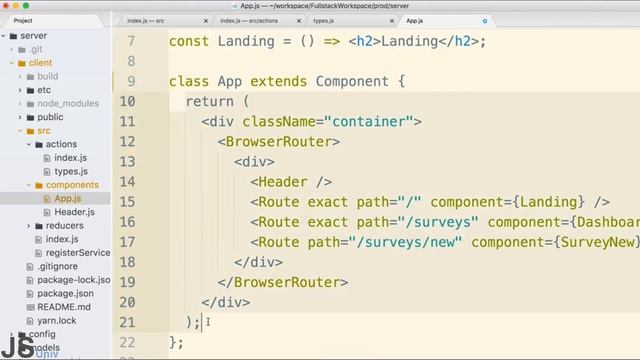This screenshot has width=640, height=360.
Task: Click the const Landing declaration
Action: tap(328, 41)
